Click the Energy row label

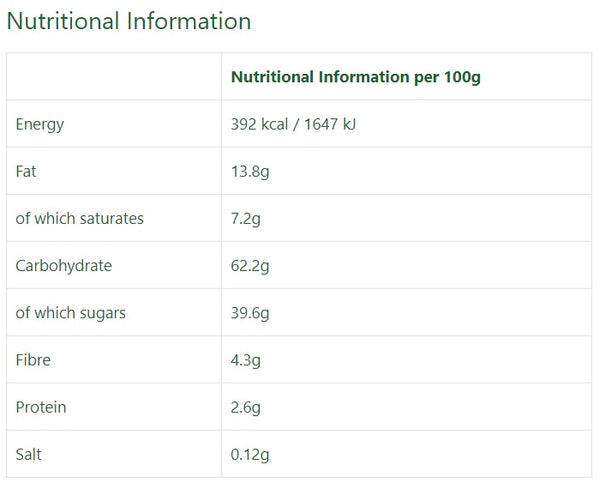40,125
